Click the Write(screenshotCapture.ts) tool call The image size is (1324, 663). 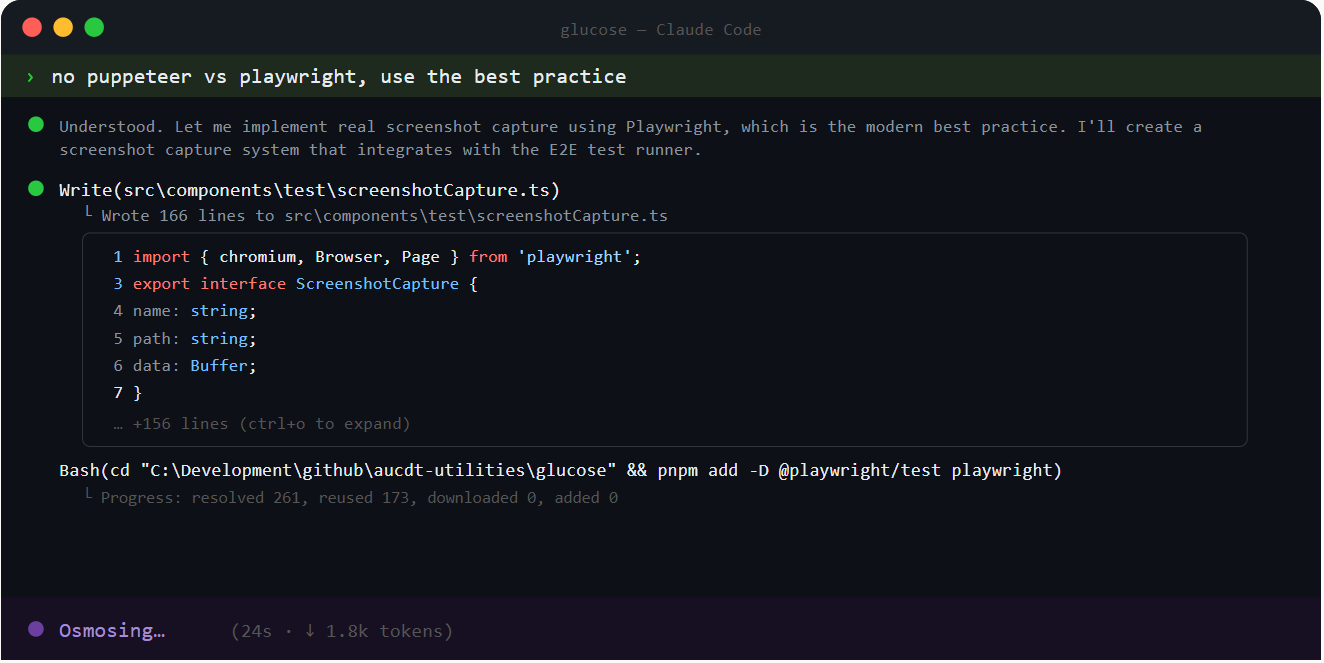[309, 190]
